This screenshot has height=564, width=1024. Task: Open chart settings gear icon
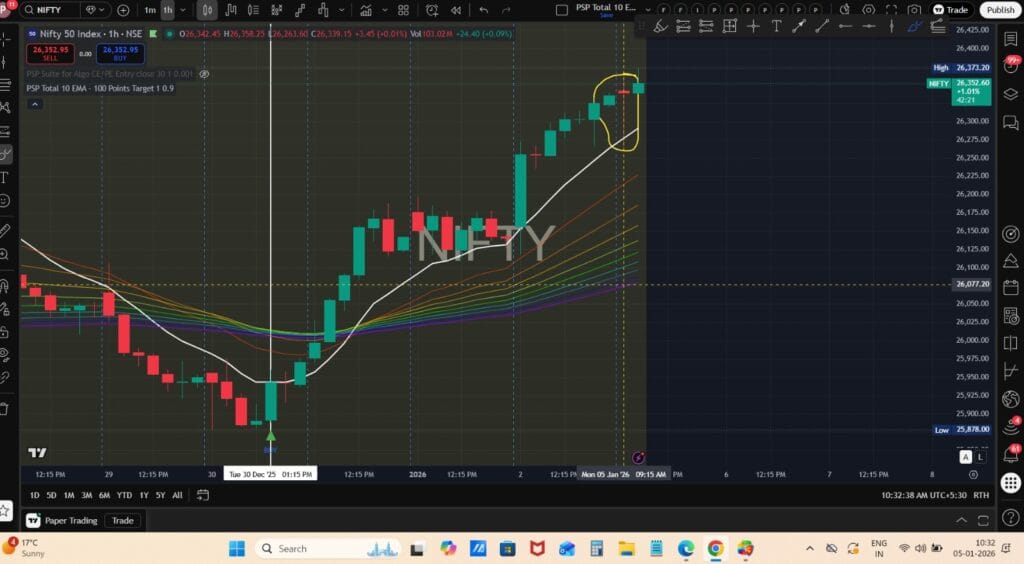(868, 10)
